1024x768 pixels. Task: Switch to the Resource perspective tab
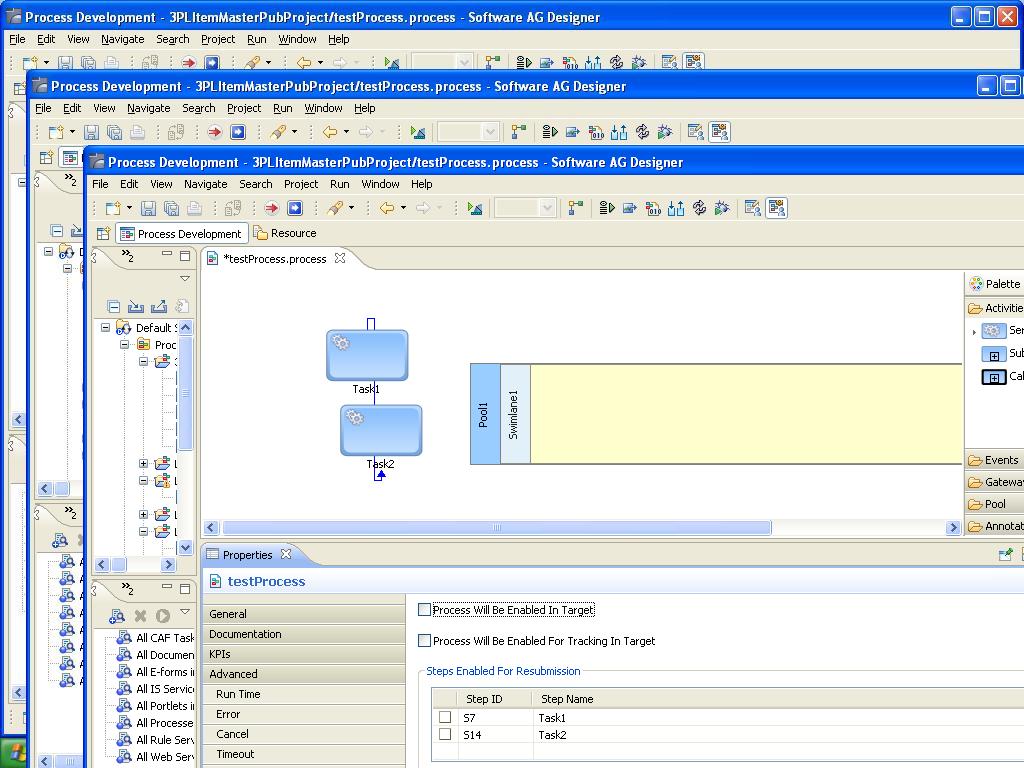pyautogui.click(x=285, y=233)
